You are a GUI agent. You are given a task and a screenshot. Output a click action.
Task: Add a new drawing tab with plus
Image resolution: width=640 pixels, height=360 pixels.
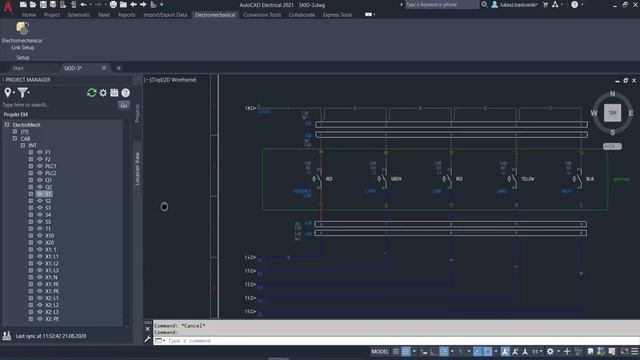point(118,68)
